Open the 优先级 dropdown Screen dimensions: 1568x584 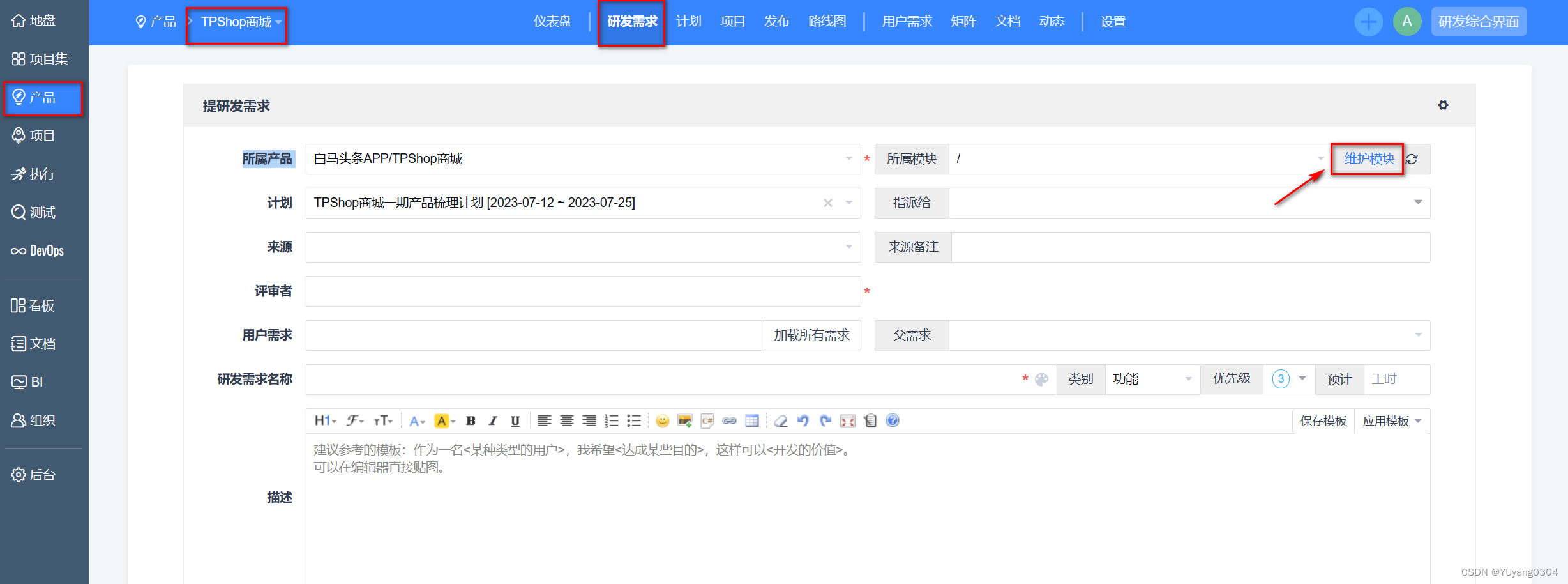click(x=1289, y=380)
